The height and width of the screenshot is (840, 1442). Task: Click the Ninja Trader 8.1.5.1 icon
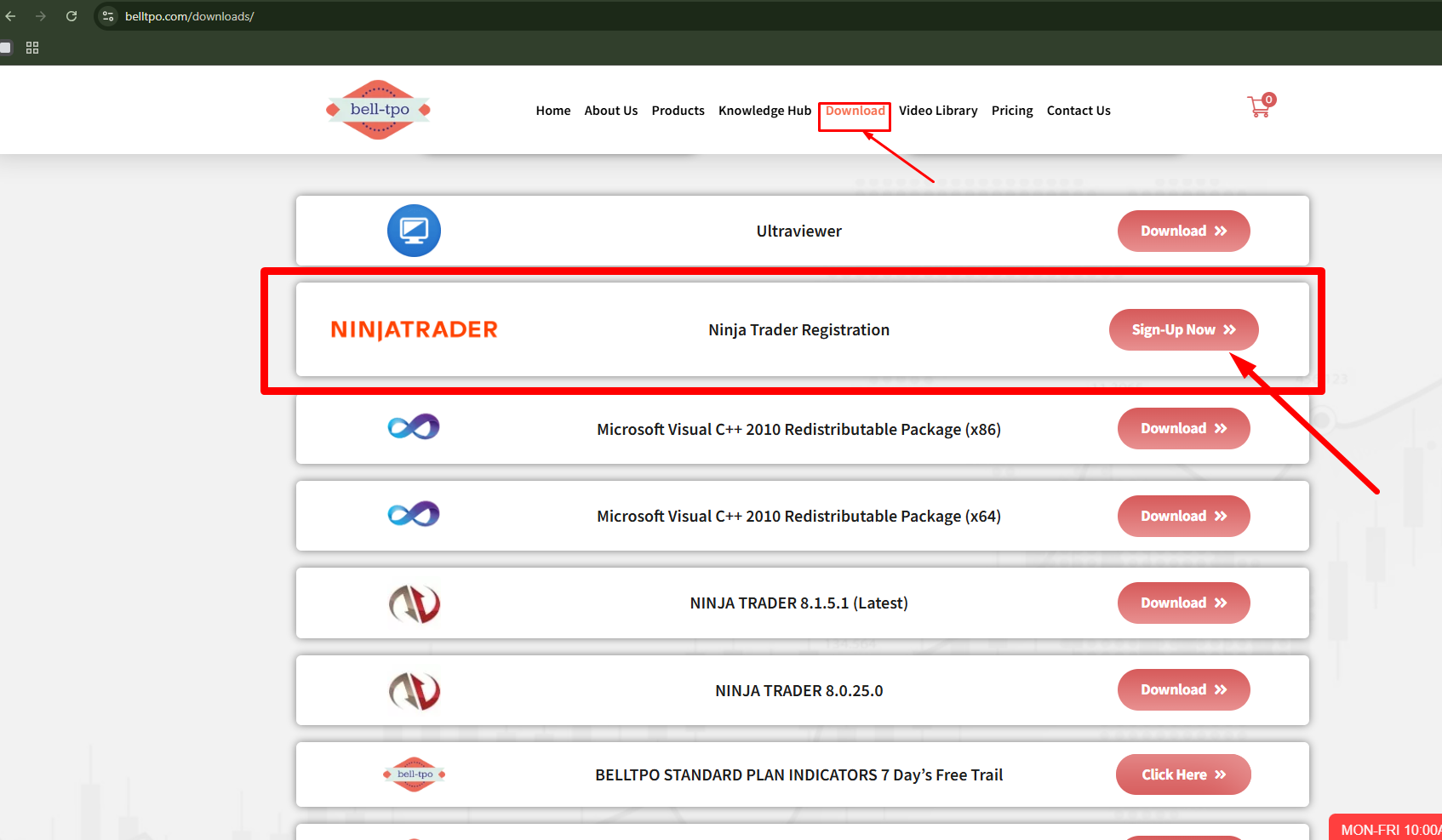point(414,603)
